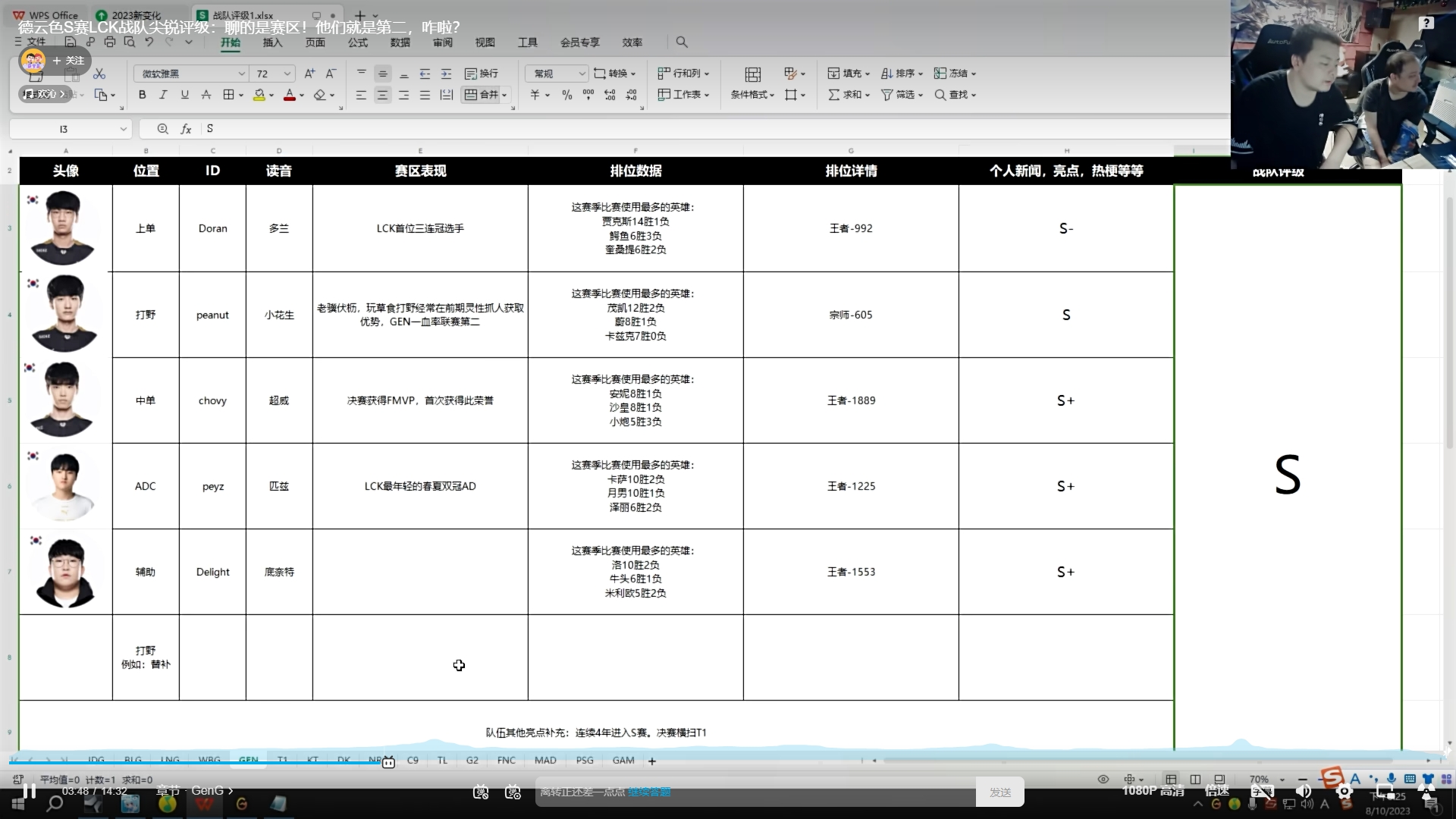Screen dimensions: 1456x819
Task: Toggle align left
Action: [x=361, y=95]
